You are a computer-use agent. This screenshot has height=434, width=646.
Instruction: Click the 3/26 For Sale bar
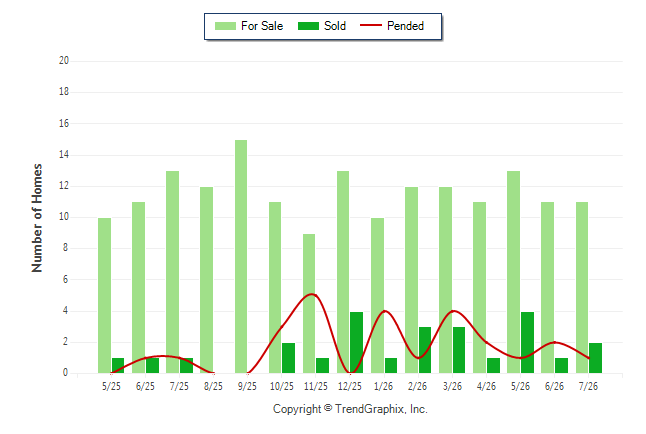pos(445,280)
